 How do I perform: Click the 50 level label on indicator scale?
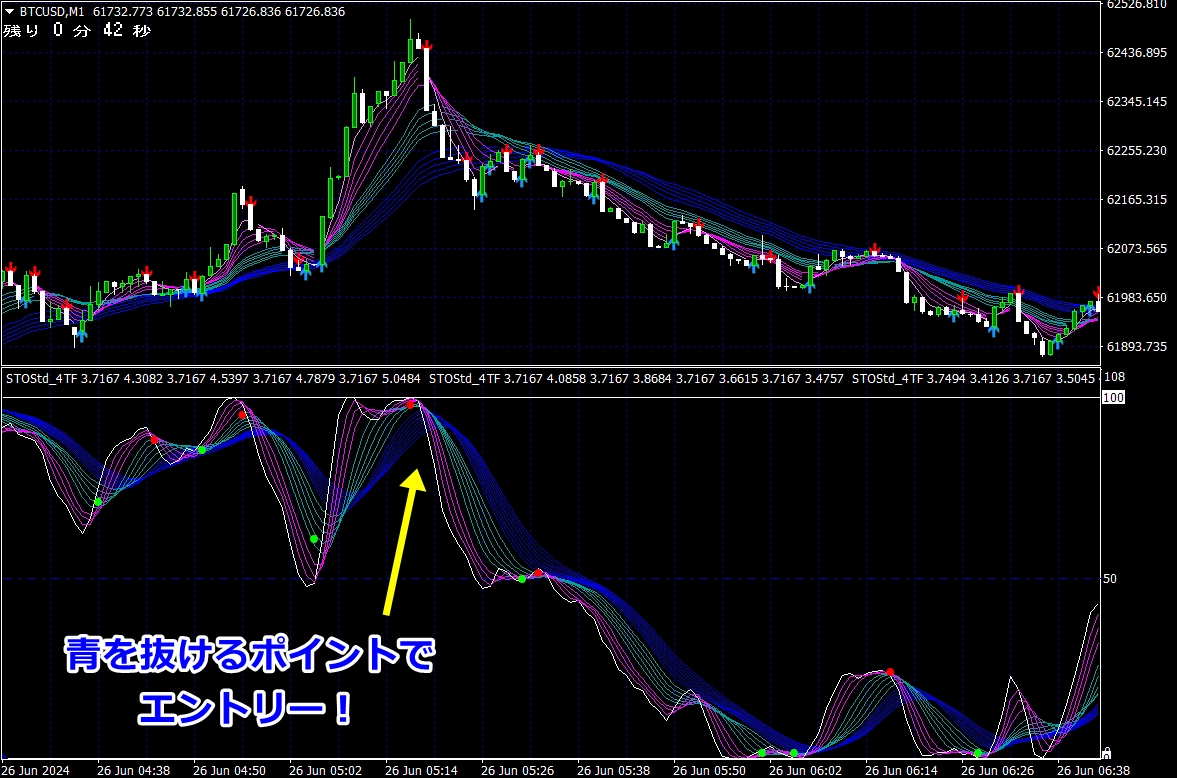(x=1110, y=579)
